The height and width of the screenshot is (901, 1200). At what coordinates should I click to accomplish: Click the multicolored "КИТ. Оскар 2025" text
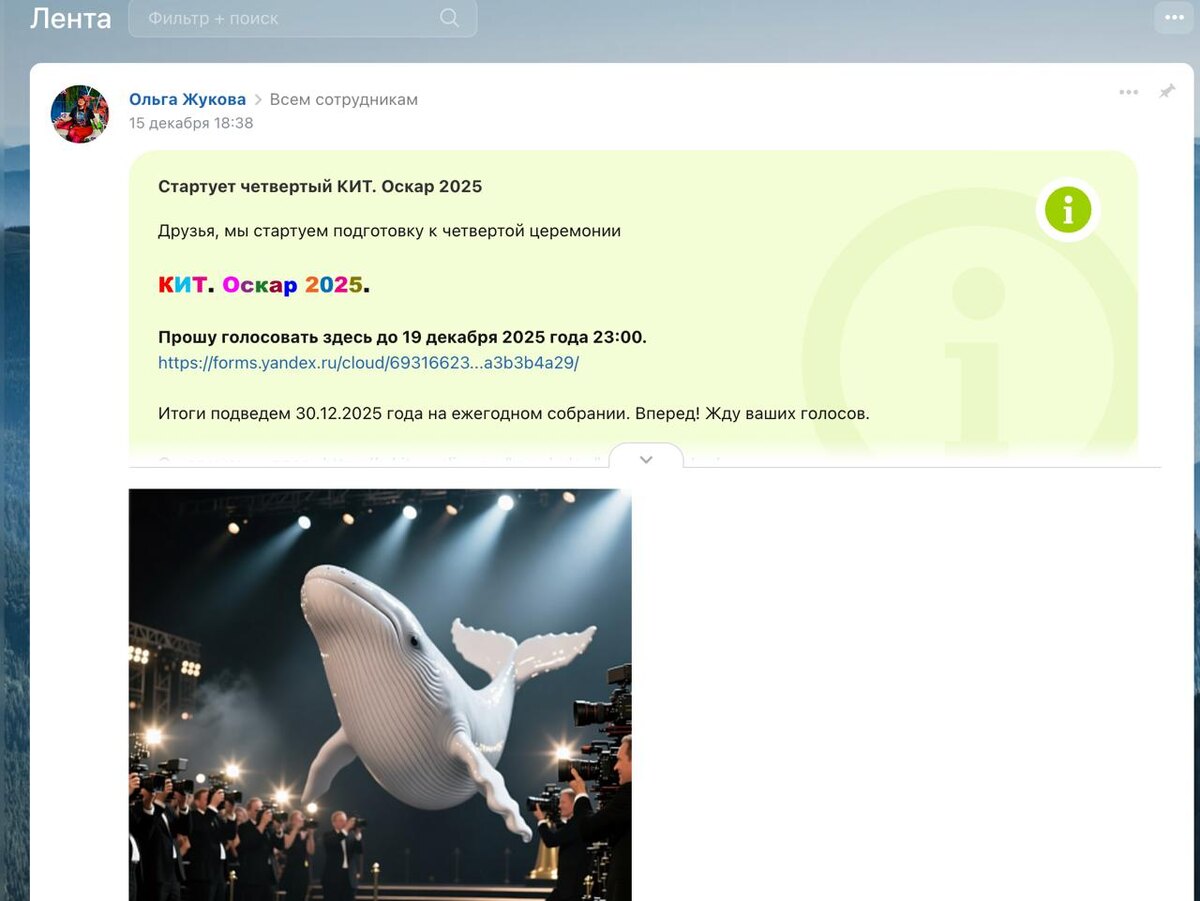click(264, 285)
